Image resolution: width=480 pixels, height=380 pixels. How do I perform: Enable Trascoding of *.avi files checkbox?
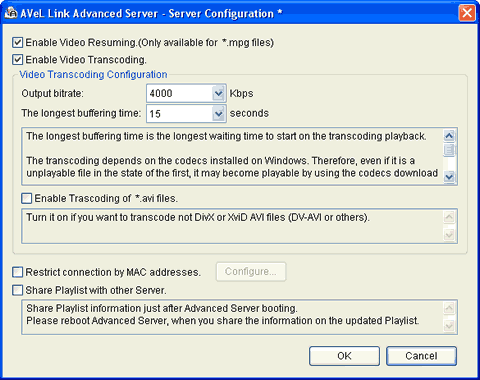coord(26,198)
